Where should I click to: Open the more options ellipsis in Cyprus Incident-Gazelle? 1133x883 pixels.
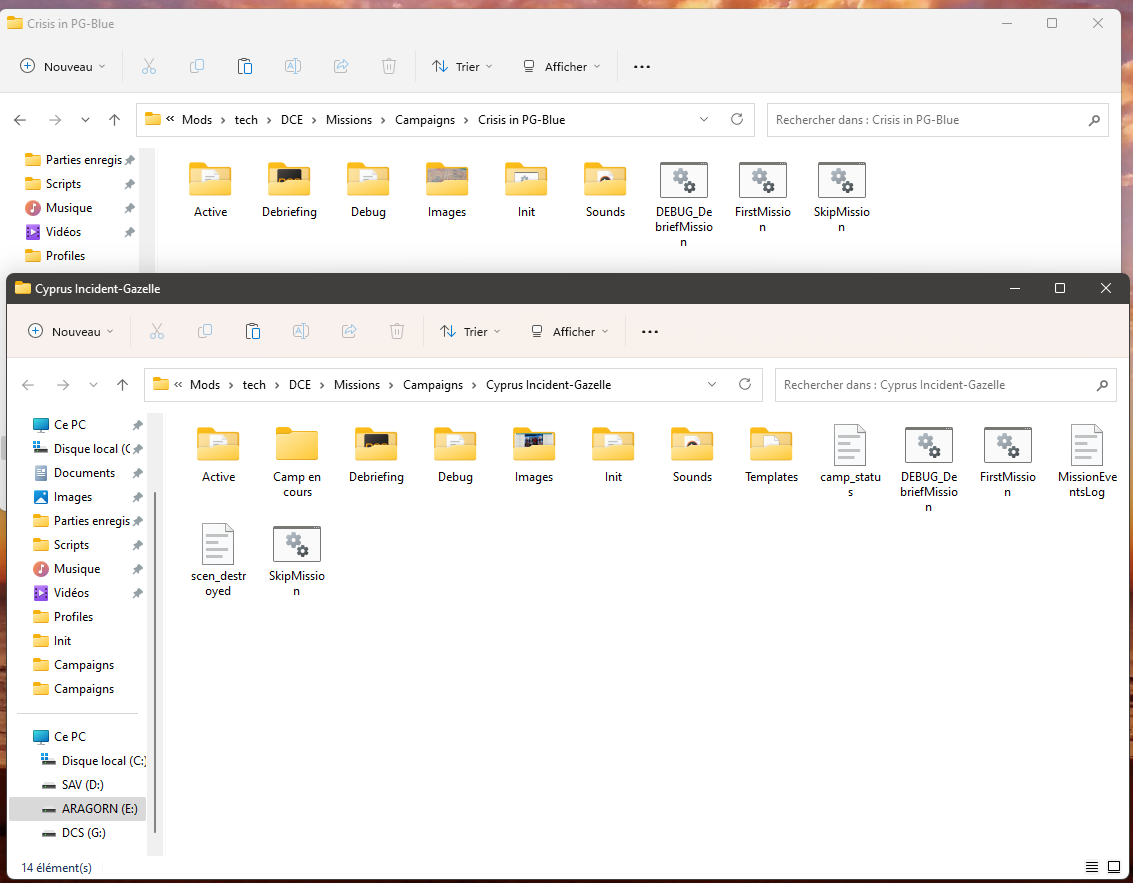pyautogui.click(x=650, y=332)
